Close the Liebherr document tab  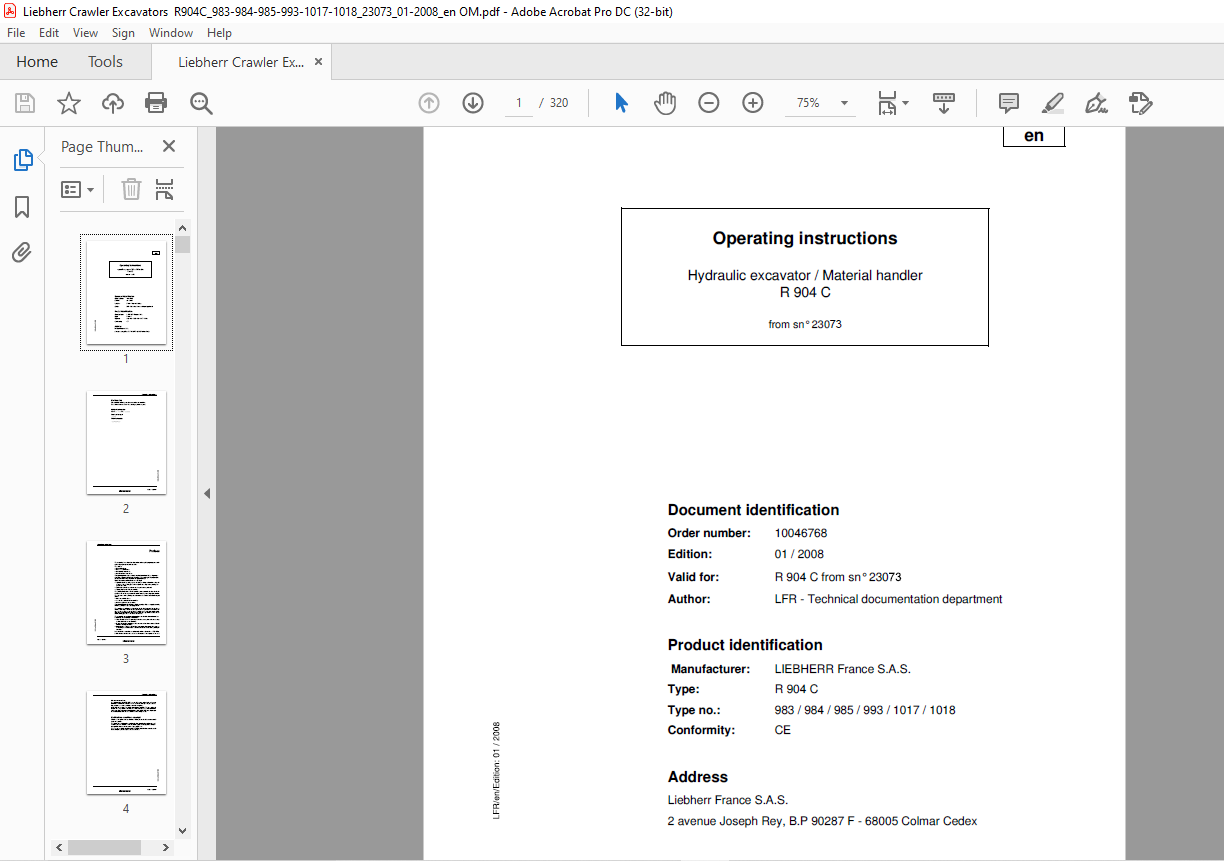tap(319, 62)
